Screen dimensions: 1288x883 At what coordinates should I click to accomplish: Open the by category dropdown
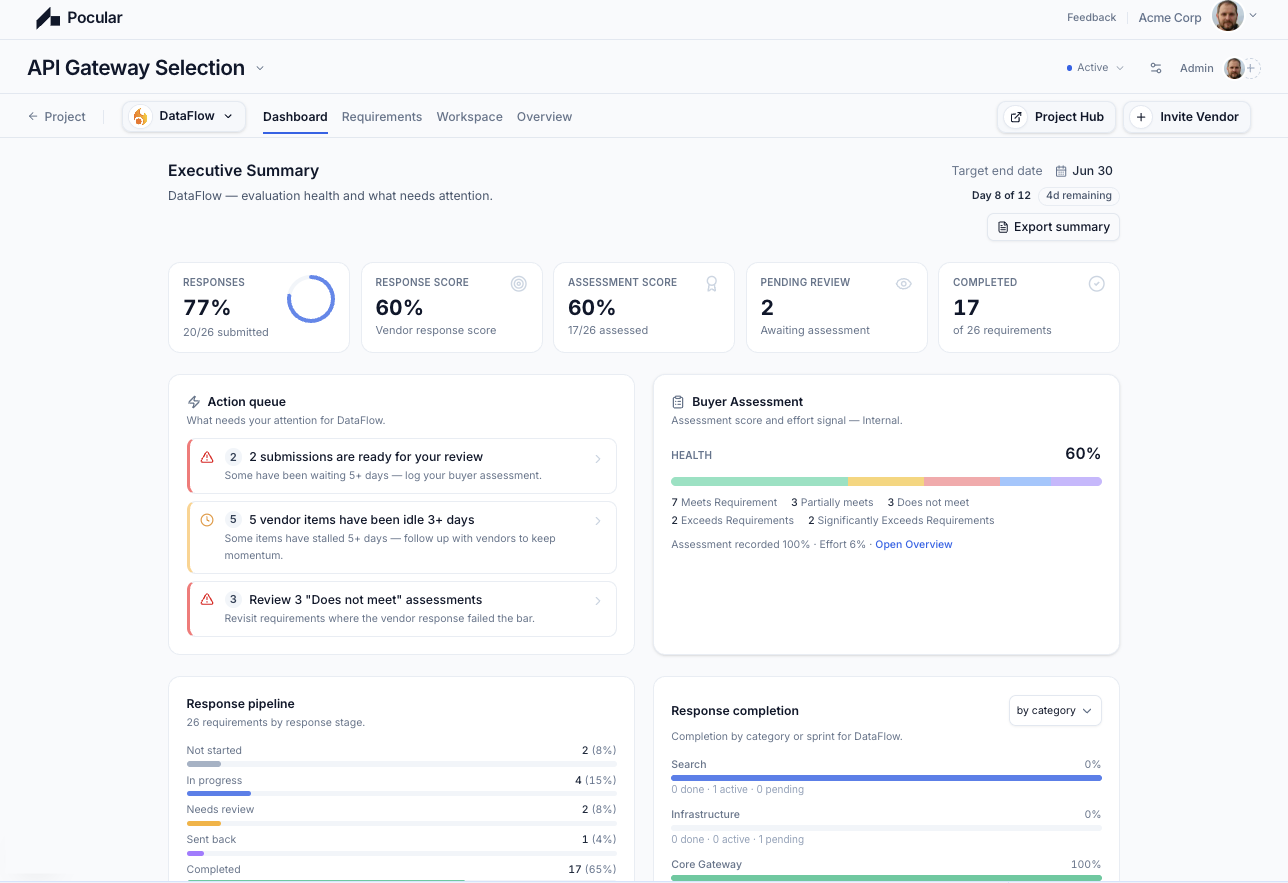click(1055, 711)
